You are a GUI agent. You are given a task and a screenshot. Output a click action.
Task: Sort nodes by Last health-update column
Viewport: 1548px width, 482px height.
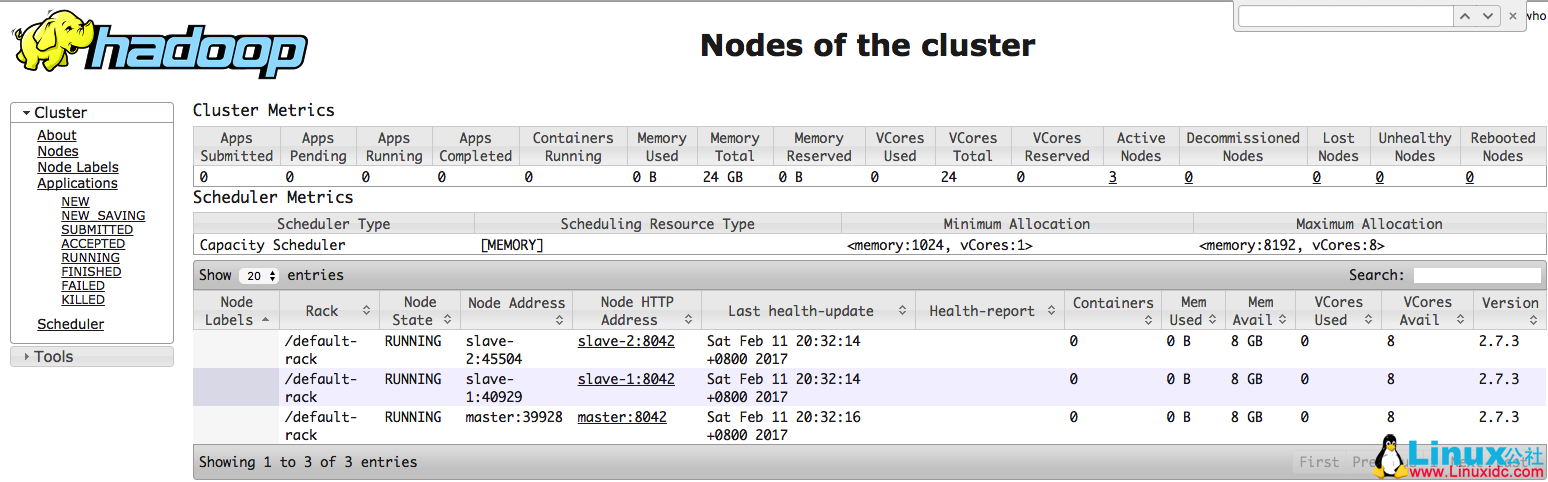tap(807, 311)
